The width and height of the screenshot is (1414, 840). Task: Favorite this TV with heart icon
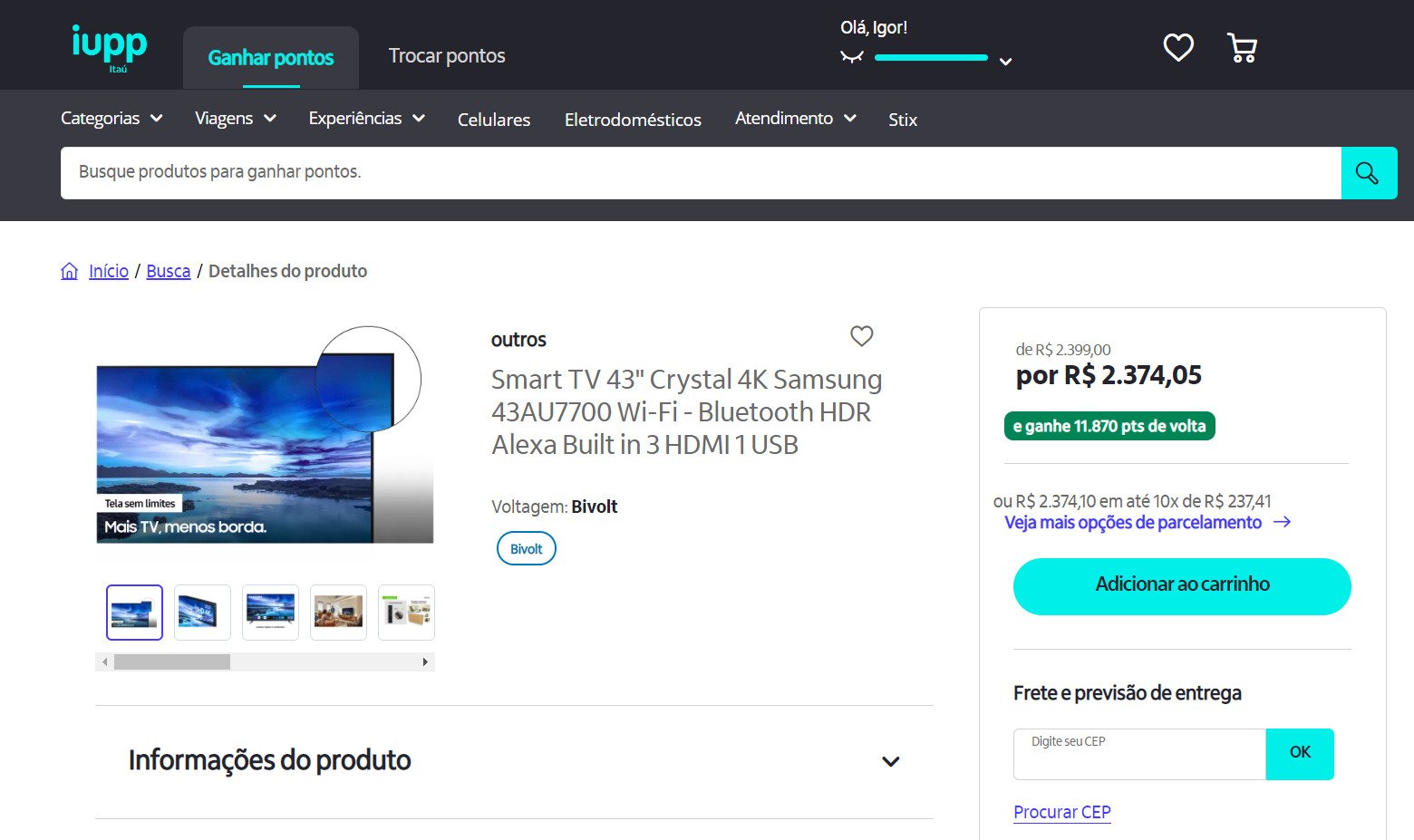tap(862, 336)
